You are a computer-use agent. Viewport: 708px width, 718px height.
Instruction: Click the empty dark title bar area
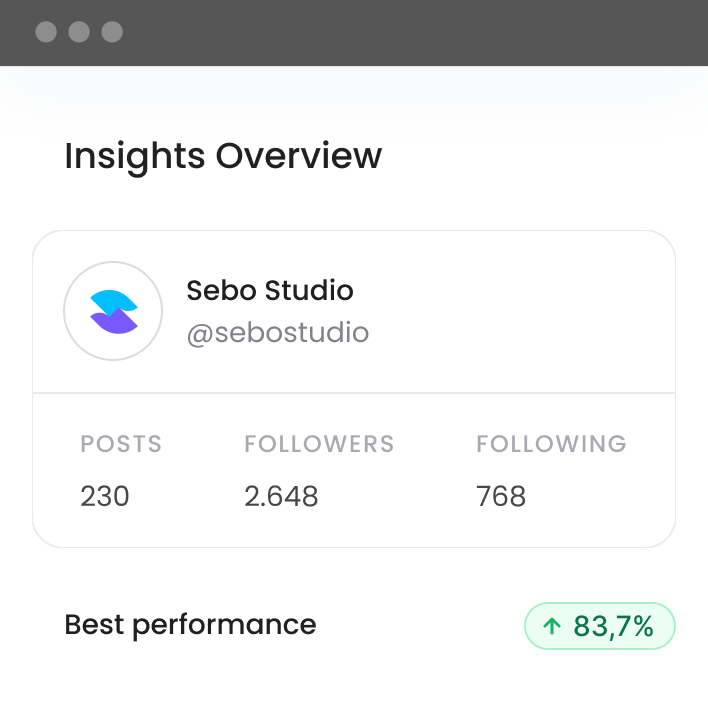pyautogui.click(x=400, y=32)
